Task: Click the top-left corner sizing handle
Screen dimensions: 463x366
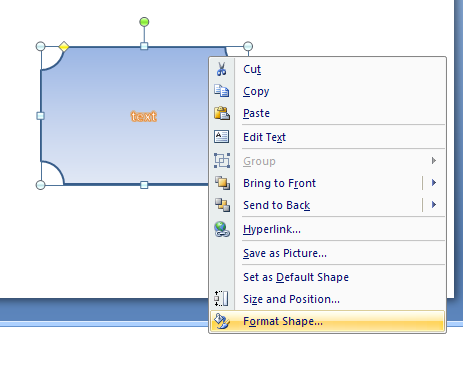Action: [x=40, y=46]
